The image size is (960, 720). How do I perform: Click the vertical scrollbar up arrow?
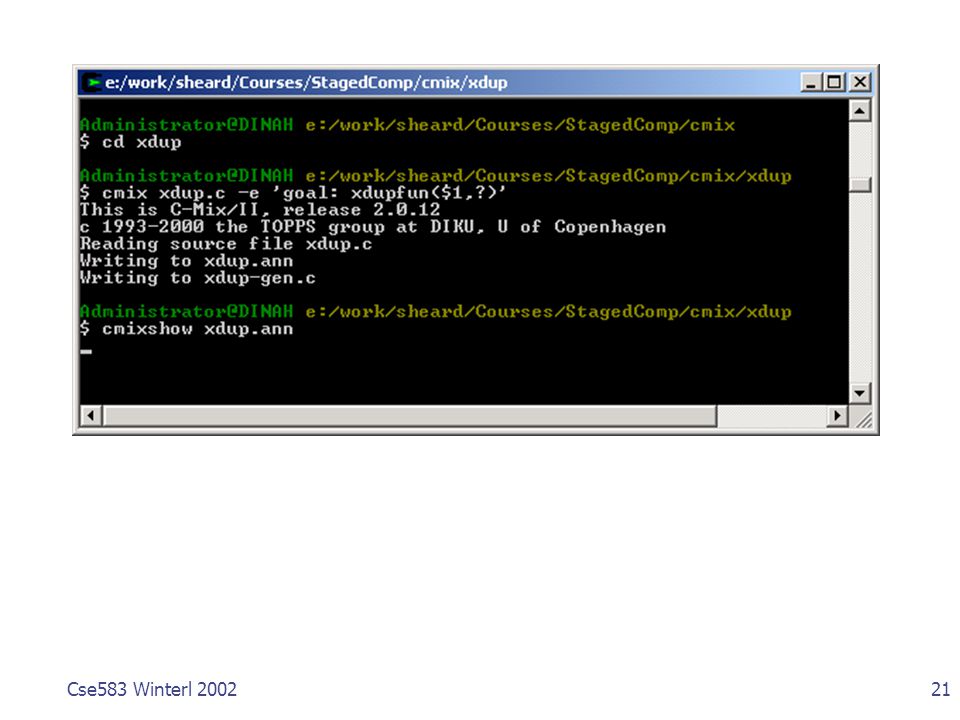click(x=860, y=111)
